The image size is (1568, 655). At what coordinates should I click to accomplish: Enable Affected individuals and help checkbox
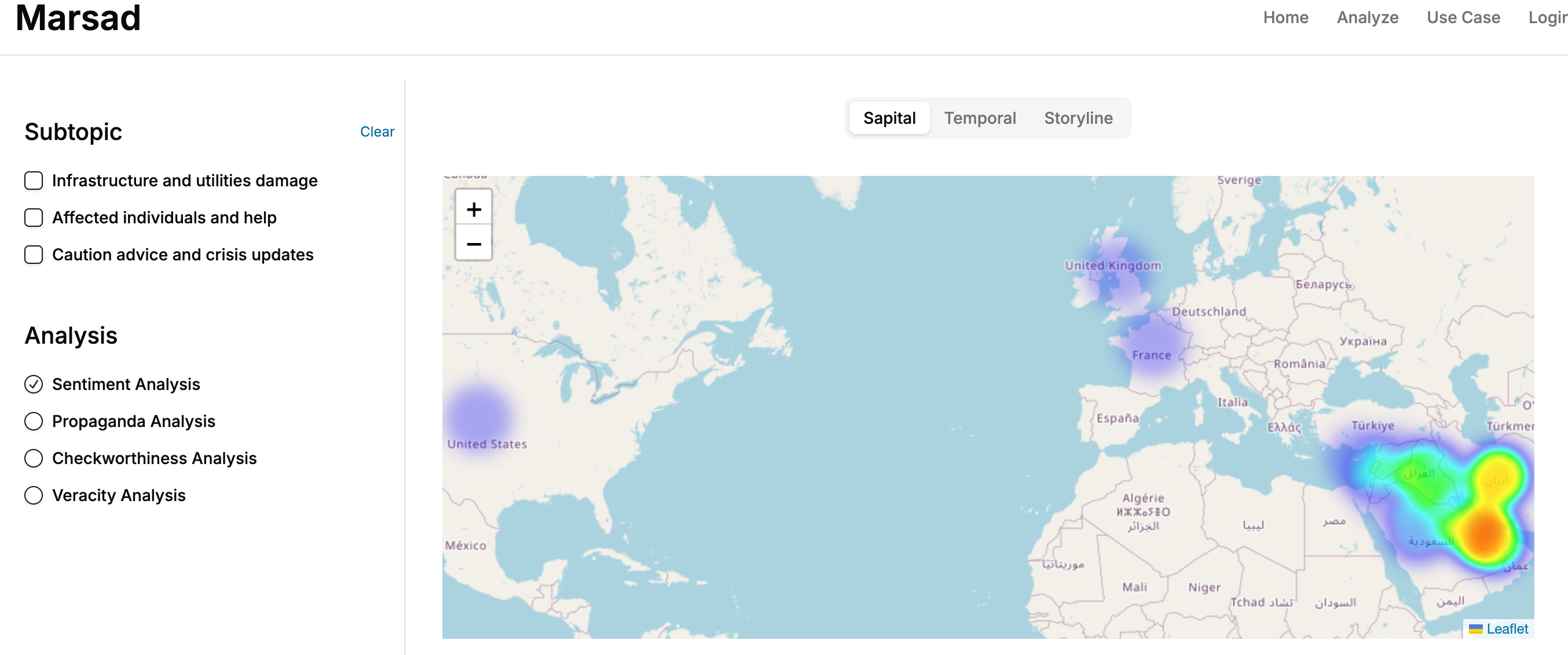pyautogui.click(x=34, y=218)
